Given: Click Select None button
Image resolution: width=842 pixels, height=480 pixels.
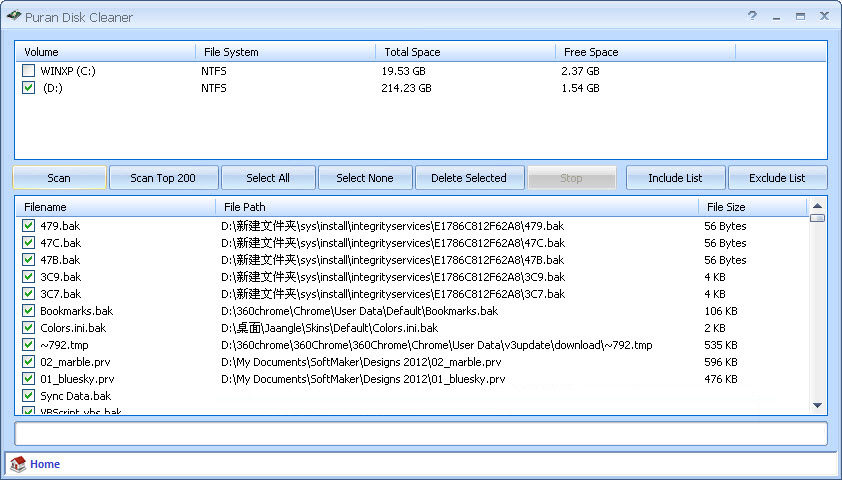Looking at the screenshot, I should (x=364, y=178).
